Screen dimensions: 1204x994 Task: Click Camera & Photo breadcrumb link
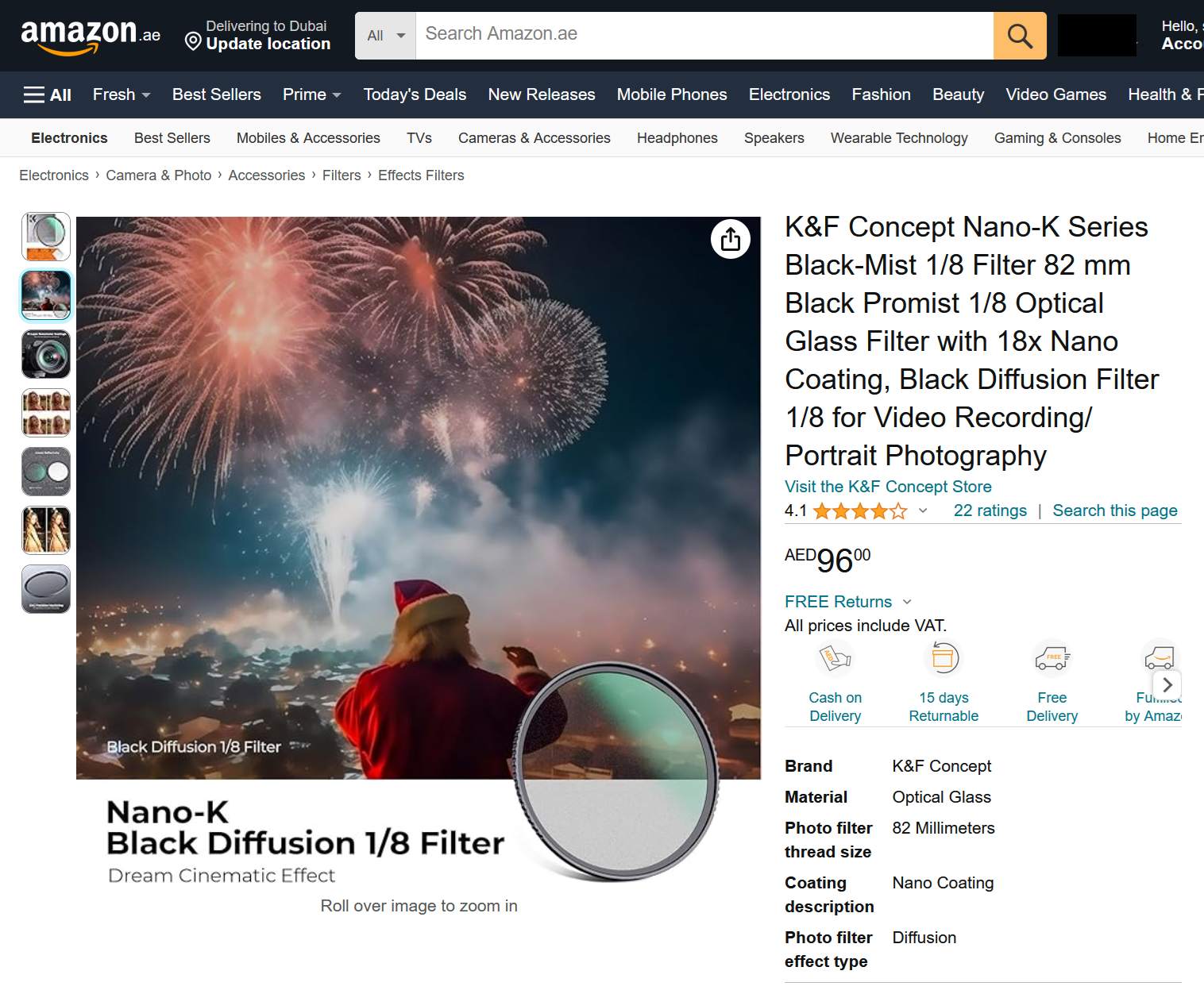[159, 175]
